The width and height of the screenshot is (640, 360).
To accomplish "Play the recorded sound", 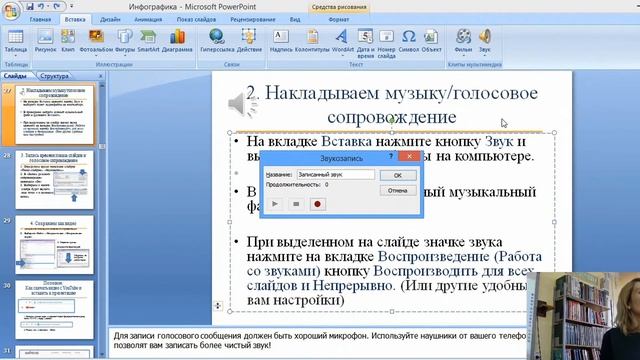I will (275, 204).
